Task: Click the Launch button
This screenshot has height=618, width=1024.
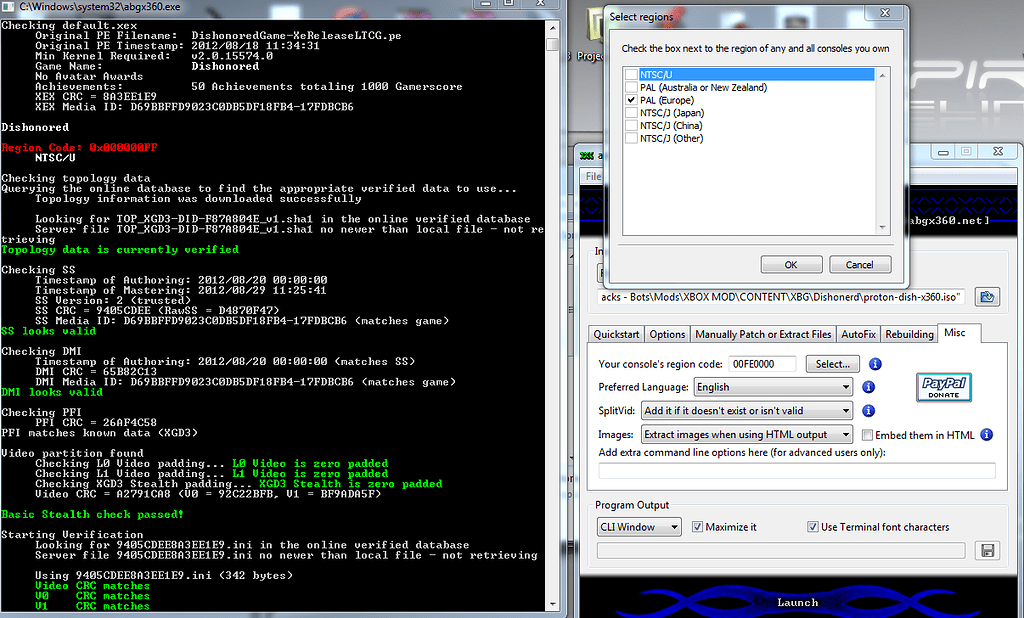Action: pyautogui.click(x=796, y=602)
